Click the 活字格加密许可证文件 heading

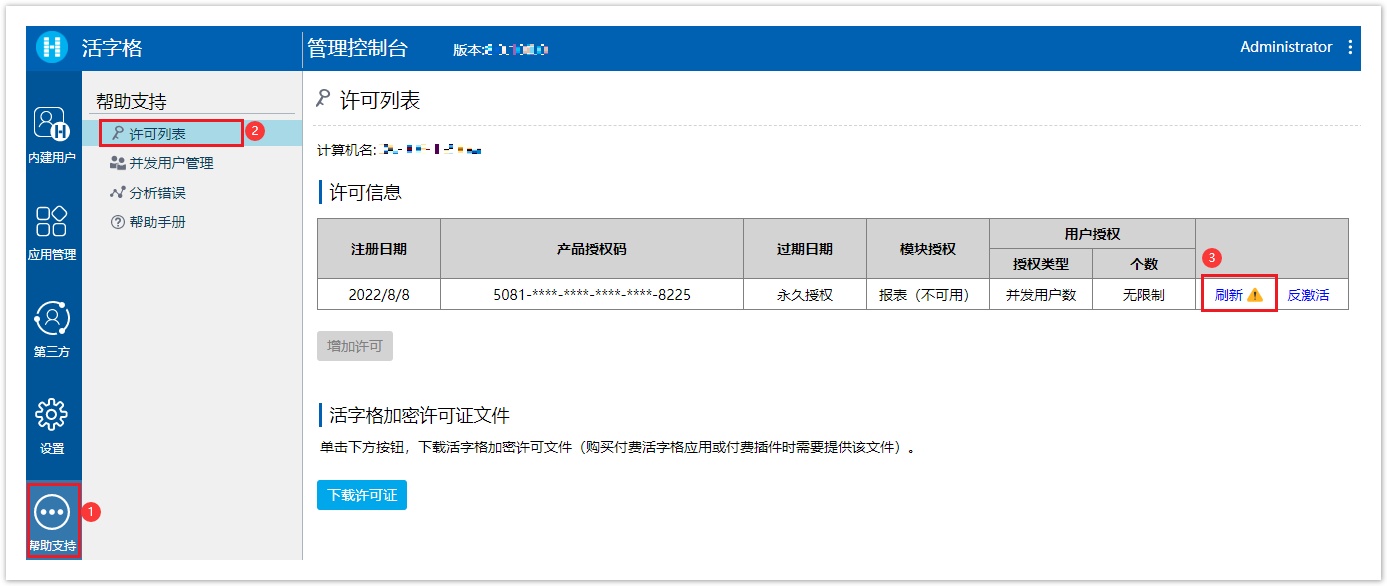coord(420,415)
